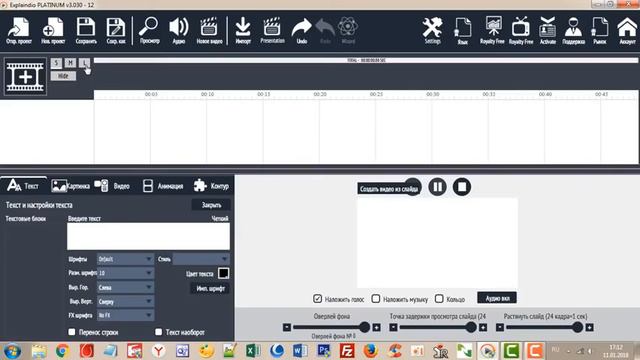Pick a color from the Цвет текста swatch
Viewport: 640px width, 360px height.
[223, 273]
